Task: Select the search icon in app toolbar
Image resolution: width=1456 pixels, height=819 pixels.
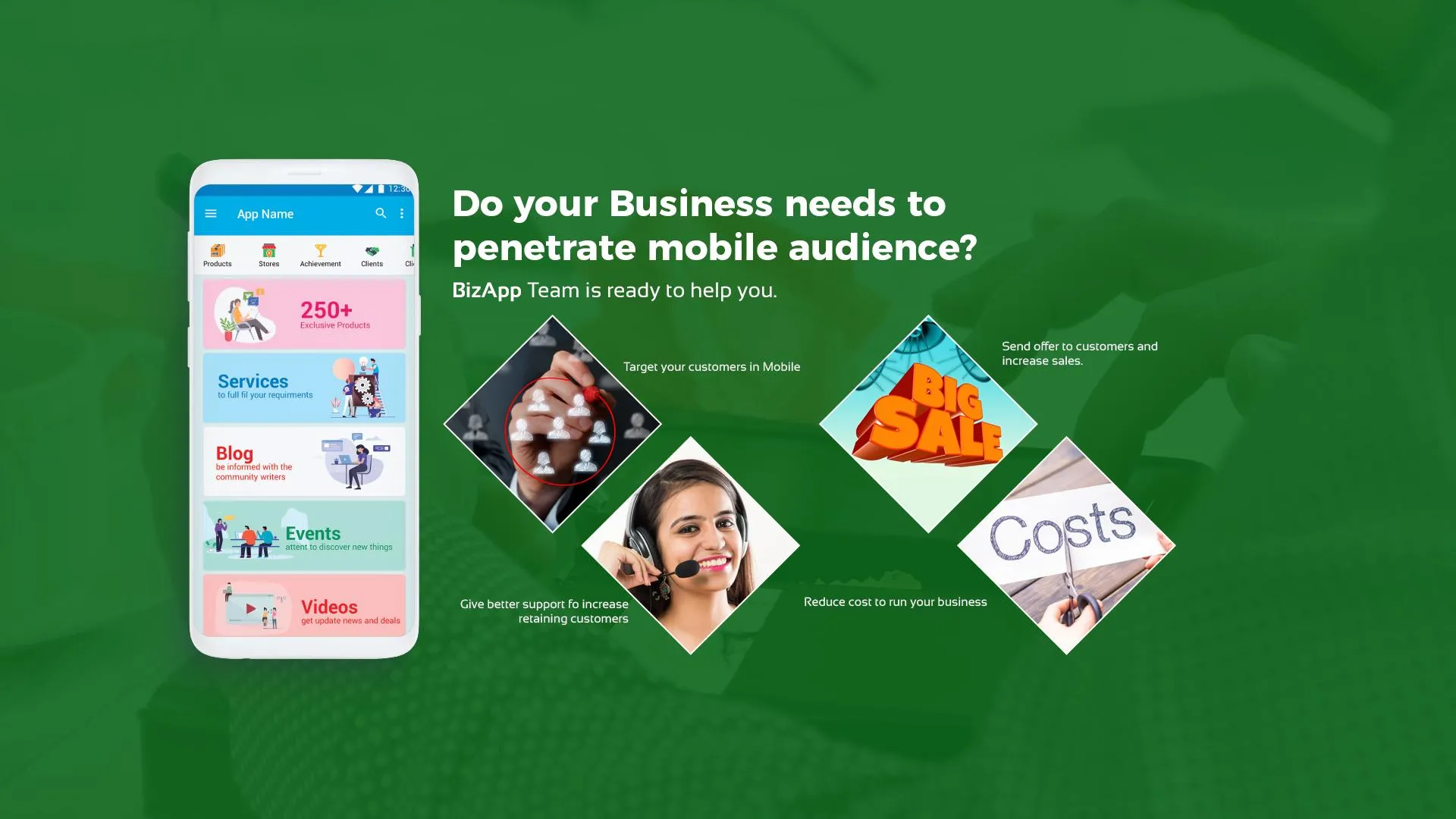Action: coord(380,213)
